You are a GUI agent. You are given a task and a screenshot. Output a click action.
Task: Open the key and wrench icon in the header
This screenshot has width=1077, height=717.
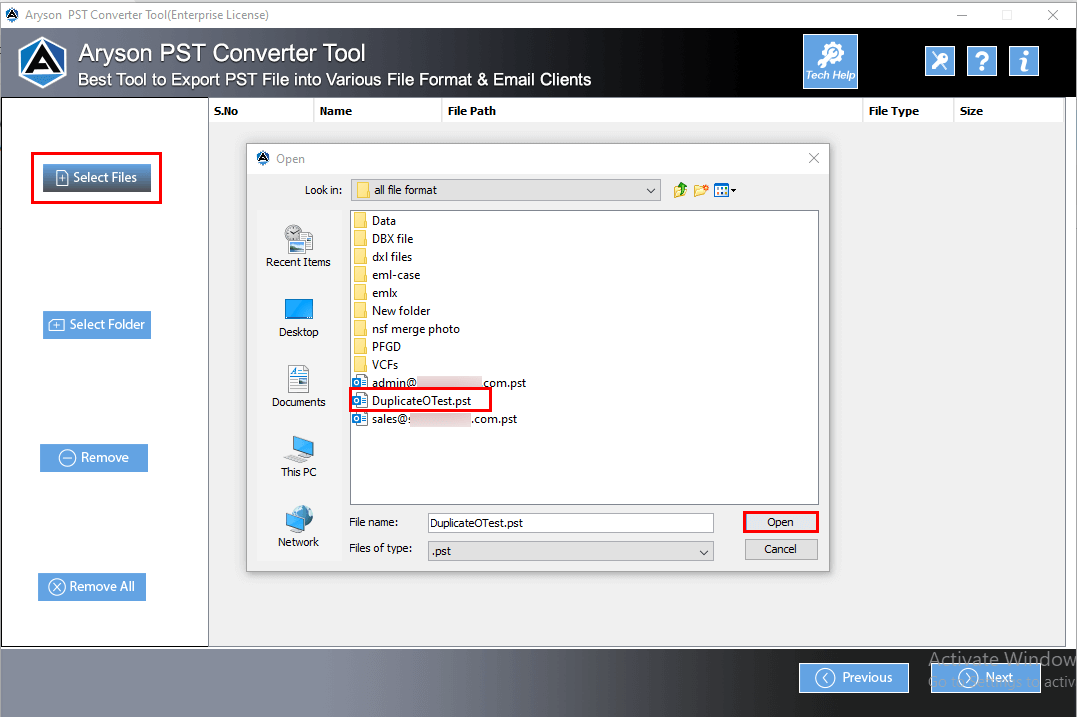tap(940, 61)
